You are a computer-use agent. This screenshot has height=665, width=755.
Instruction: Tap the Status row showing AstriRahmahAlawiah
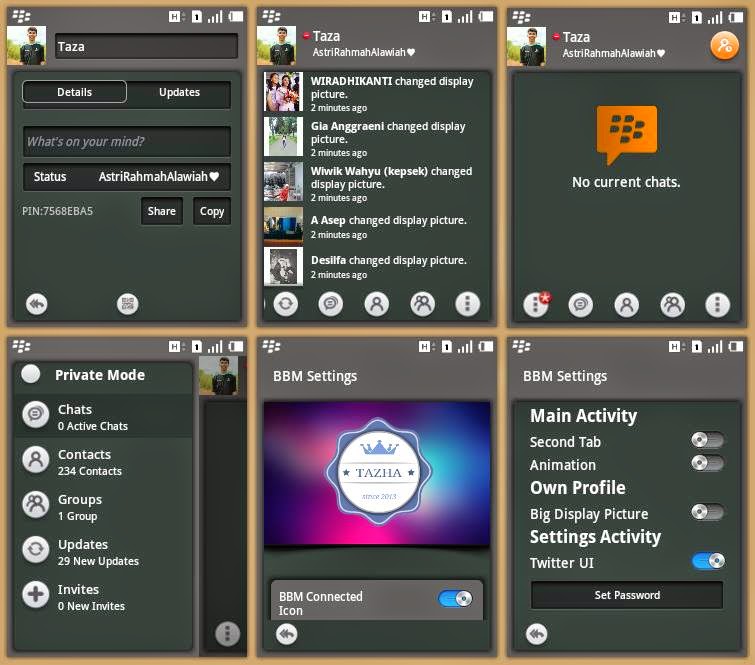127,177
